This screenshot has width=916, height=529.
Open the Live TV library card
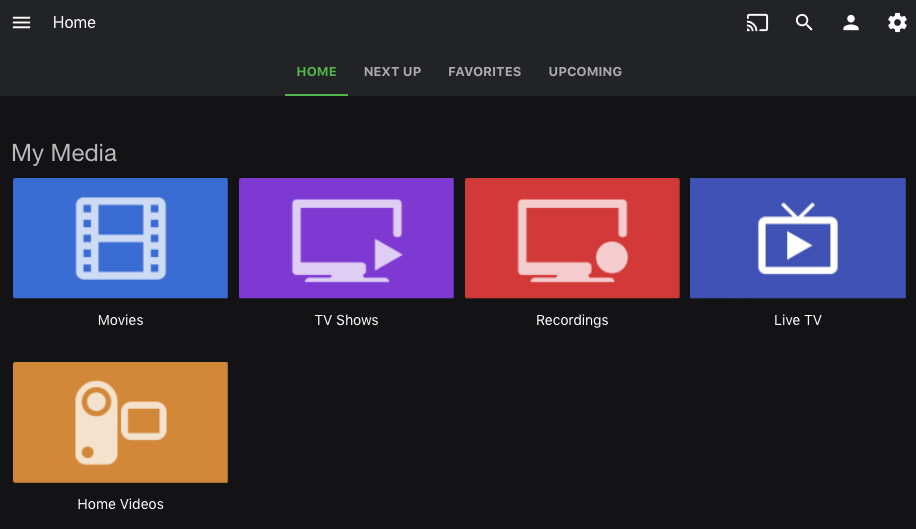pos(798,238)
